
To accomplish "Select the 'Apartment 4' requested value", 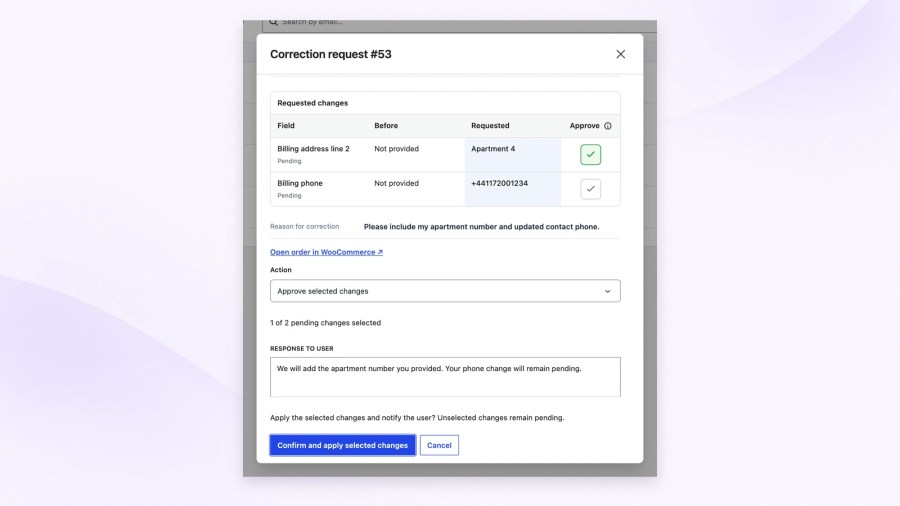I will click(493, 149).
